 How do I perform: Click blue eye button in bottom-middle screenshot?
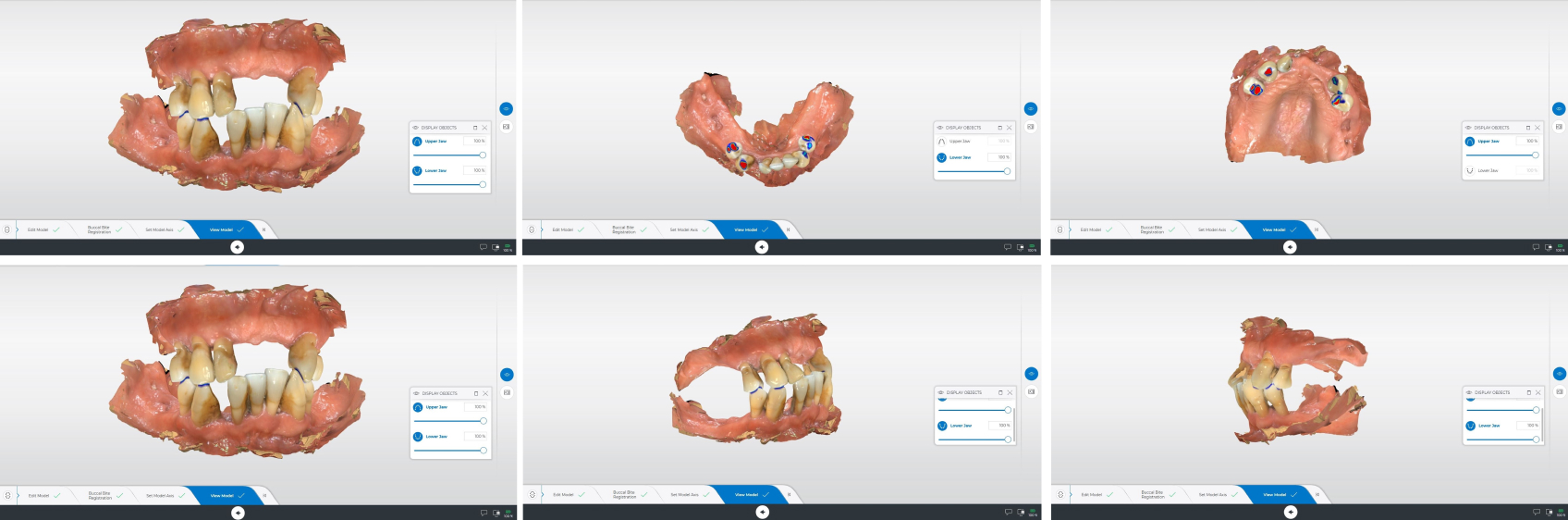[1032, 374]
